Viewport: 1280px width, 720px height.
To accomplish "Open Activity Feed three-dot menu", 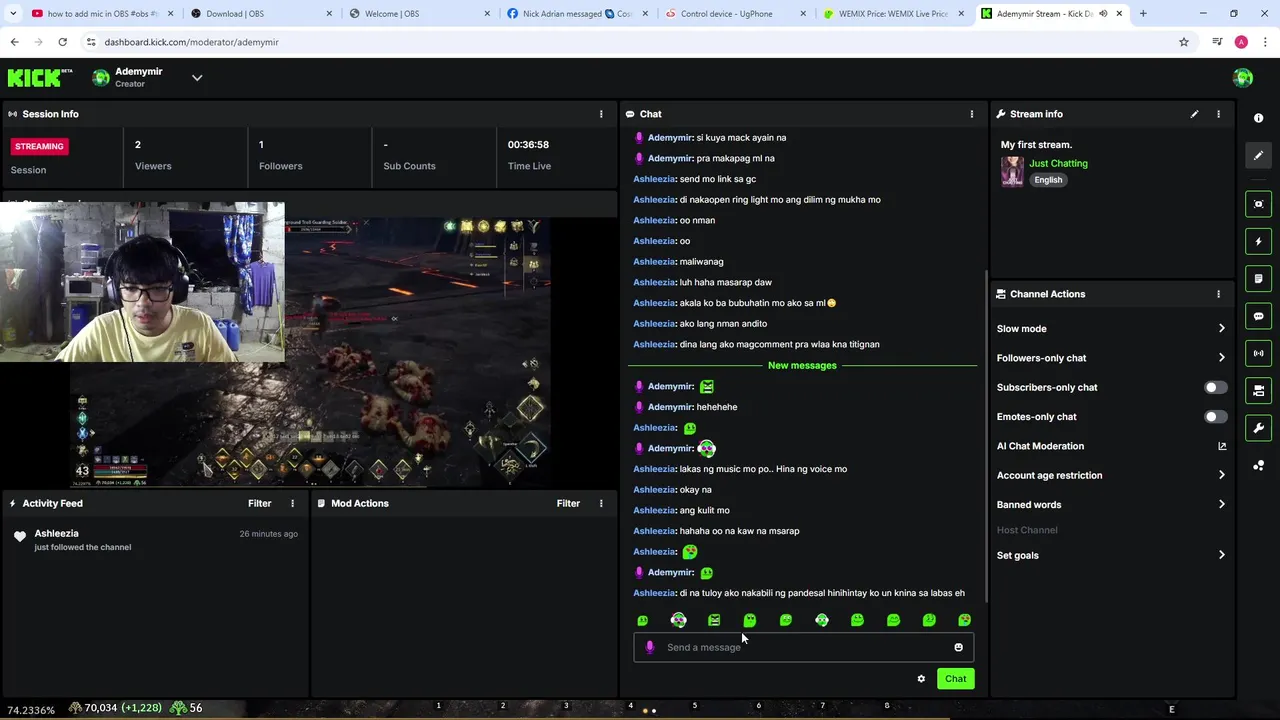I will [x=292, y=503].
